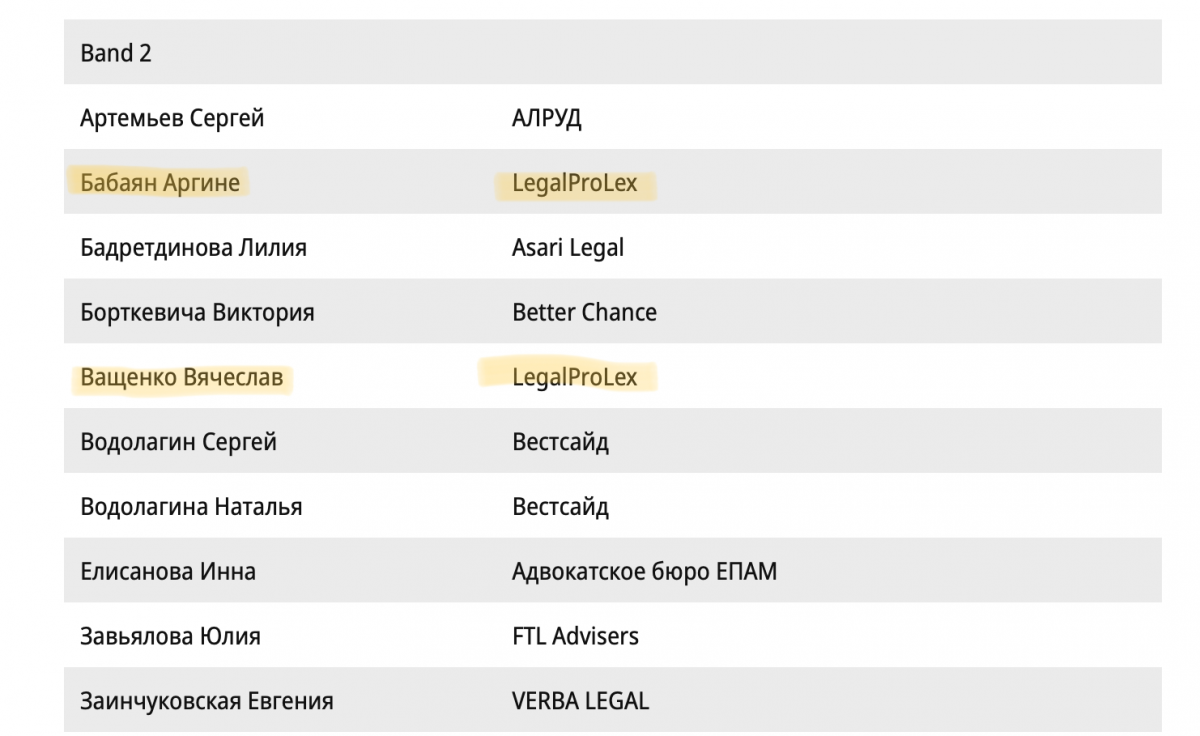Click the Band 2 header row
The width and height of the screenshot is (1200, 736).
[x=613, y=52]
